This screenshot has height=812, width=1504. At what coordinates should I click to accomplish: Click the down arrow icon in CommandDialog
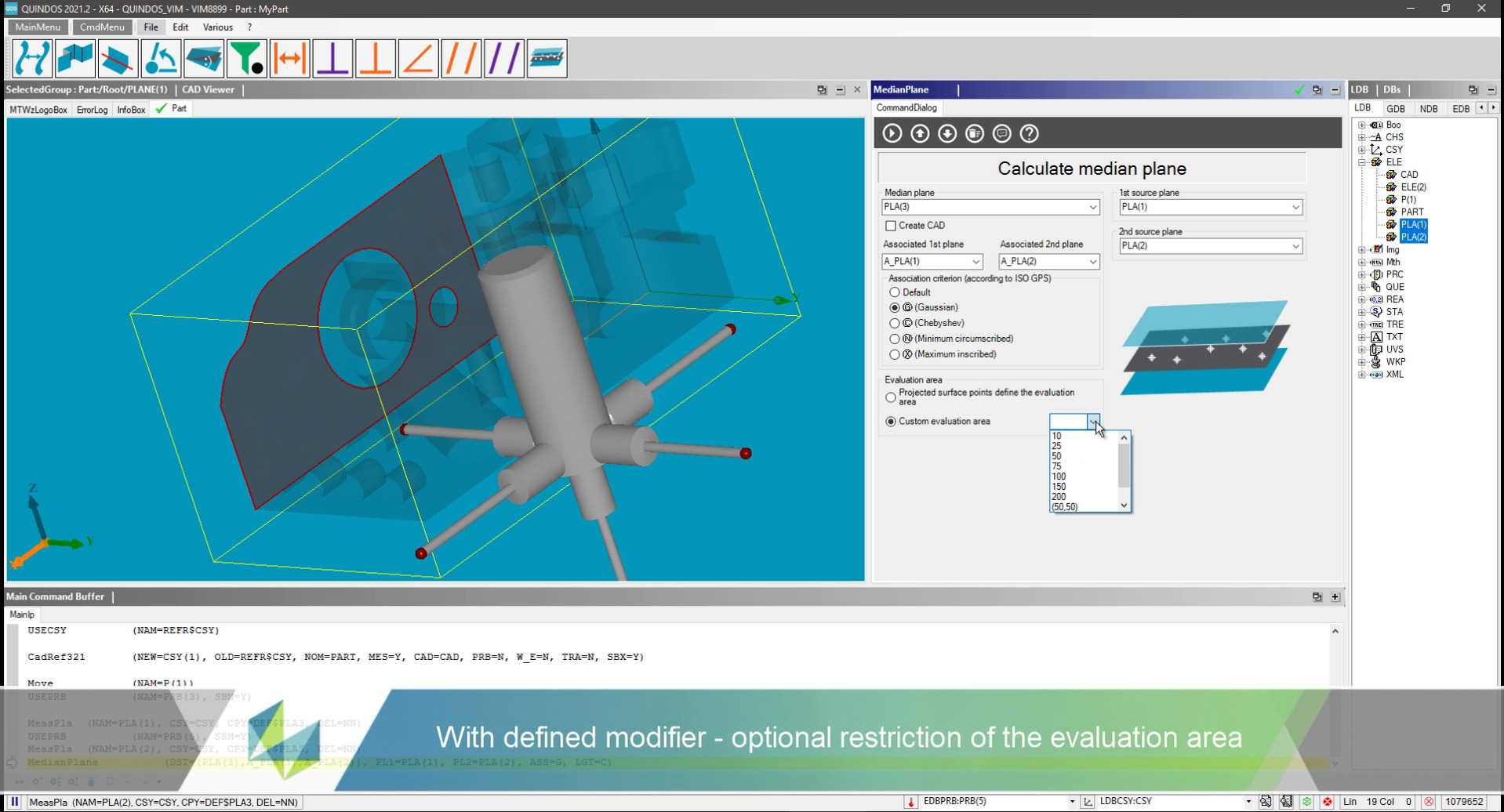(947, 134)
